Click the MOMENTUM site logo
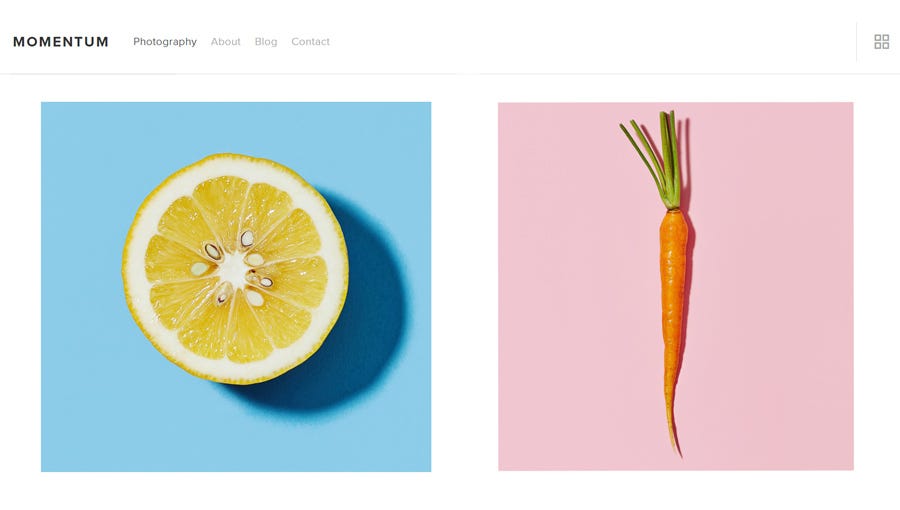The width and height of the screenshot is (900, 510). point(61,42)
